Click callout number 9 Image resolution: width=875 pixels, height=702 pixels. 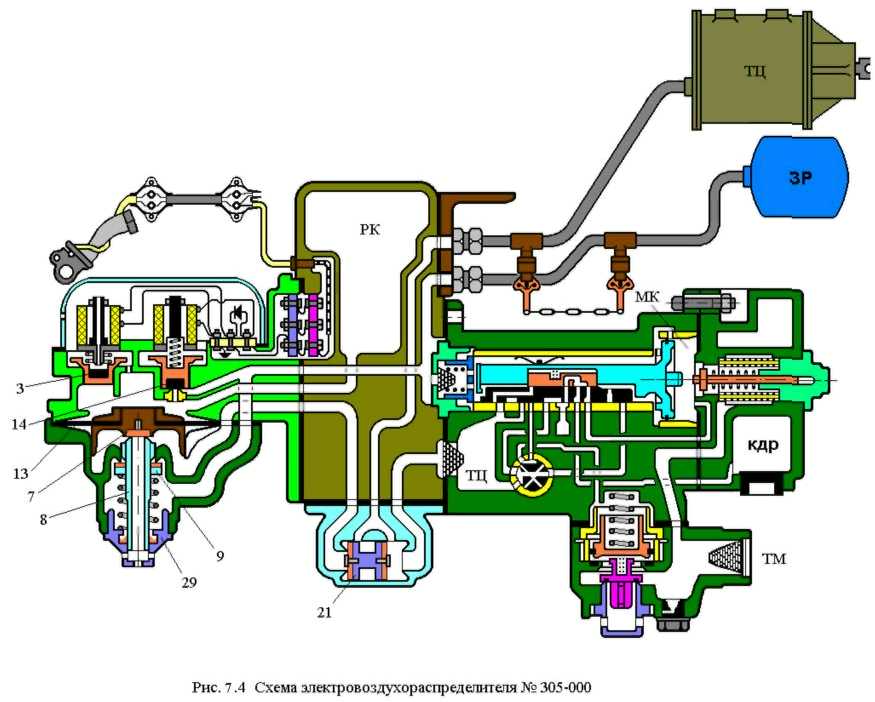coord(220,555)
